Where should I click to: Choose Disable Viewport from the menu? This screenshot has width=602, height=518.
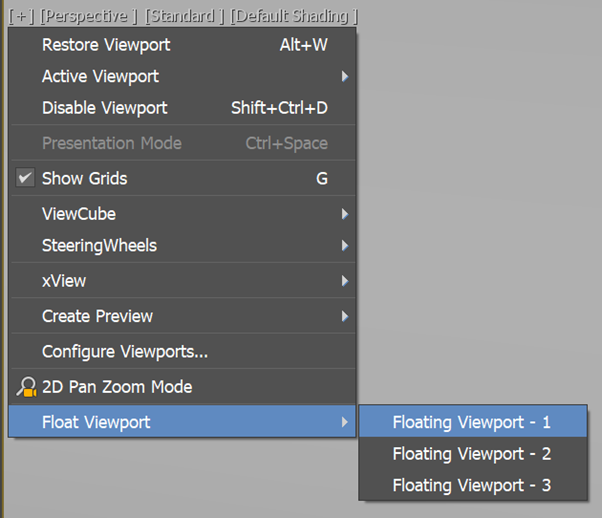[x=182, y=108]
